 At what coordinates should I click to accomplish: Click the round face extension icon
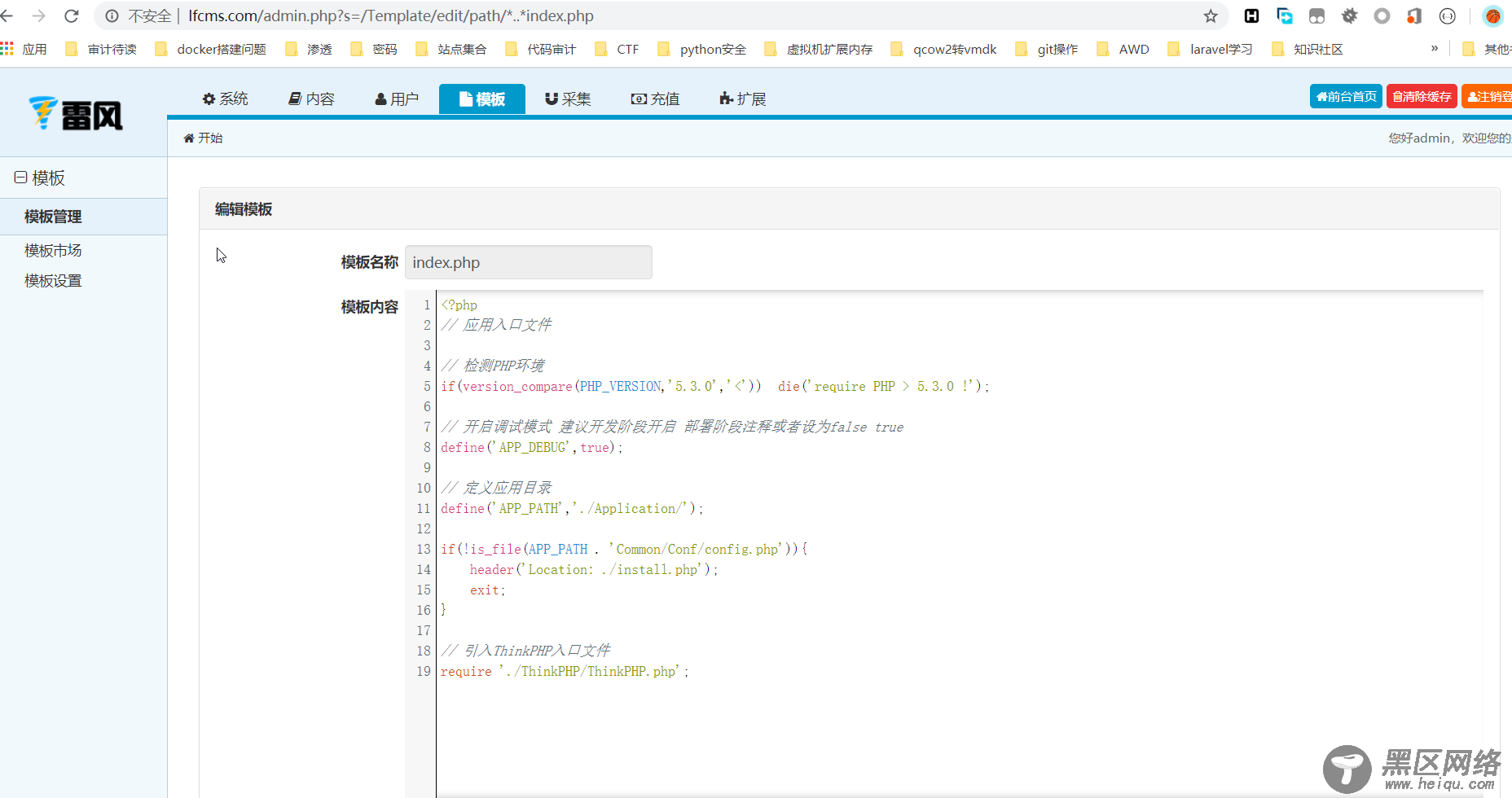(x=1448, y=15)
